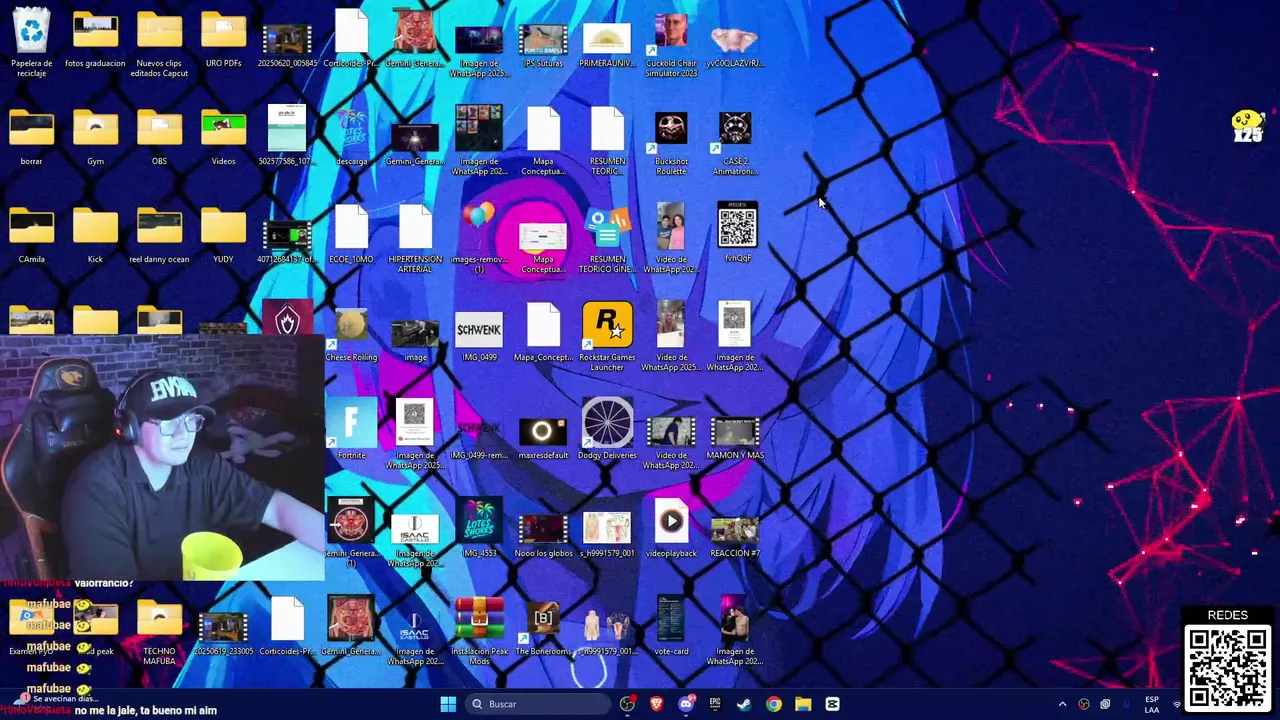The height and width of the screenshot is (720, 1280).
Task: Open Epic Games Launcher from taskbar
Action: click(x=715, y=704)
